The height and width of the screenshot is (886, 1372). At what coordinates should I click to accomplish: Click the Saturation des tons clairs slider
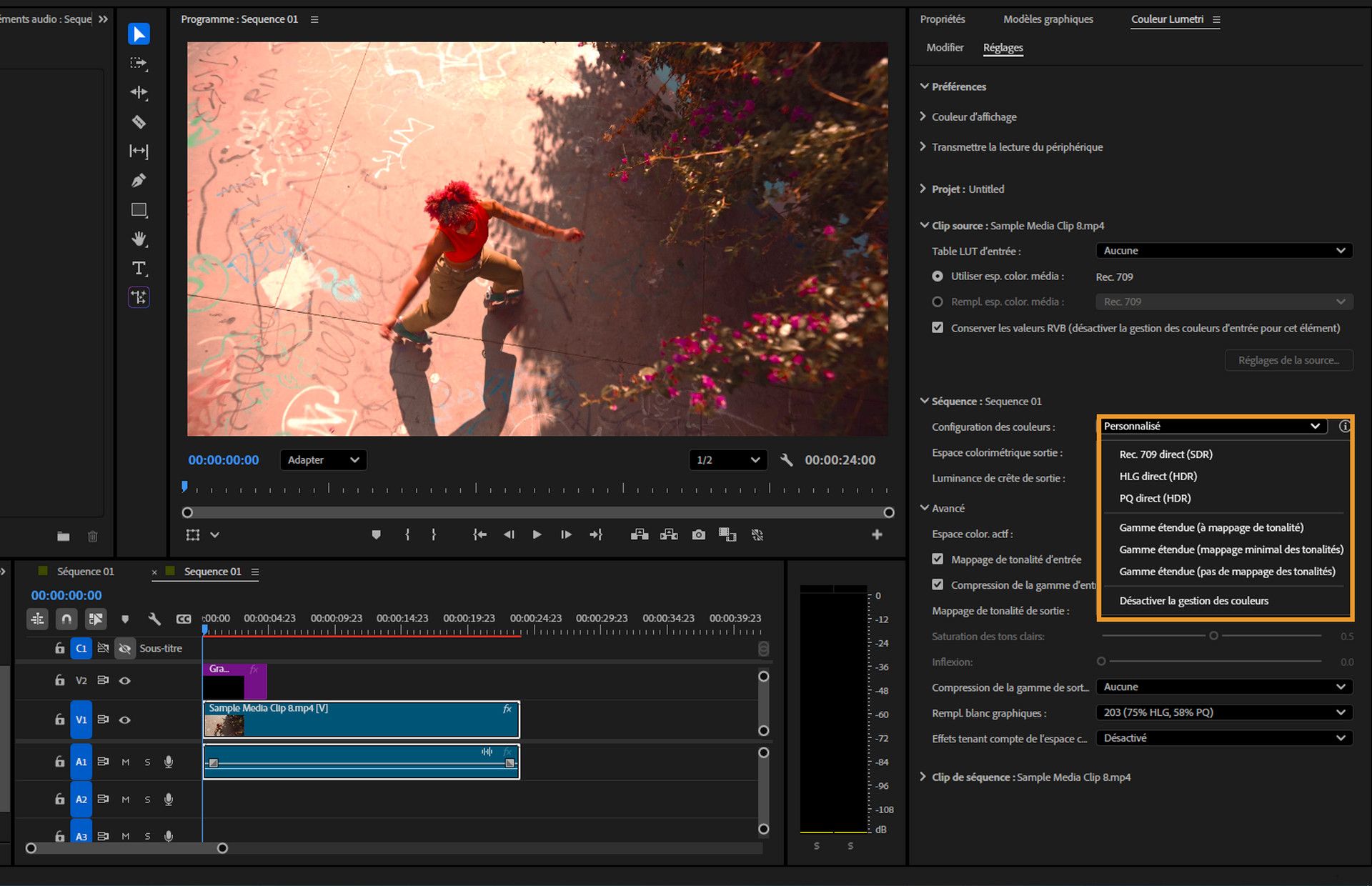tap(1213, 636)
